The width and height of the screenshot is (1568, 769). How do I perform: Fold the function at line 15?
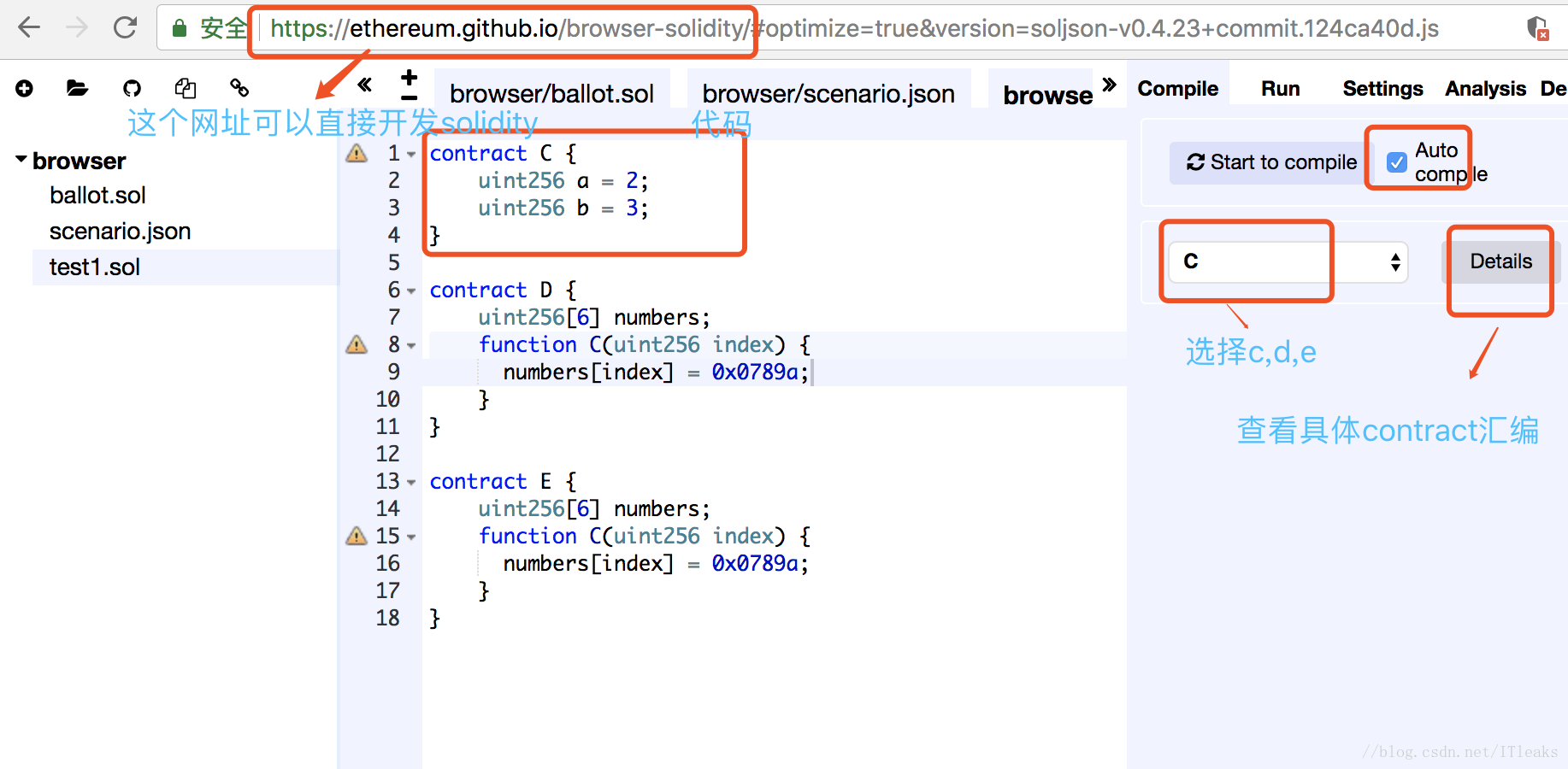[411, 537]
